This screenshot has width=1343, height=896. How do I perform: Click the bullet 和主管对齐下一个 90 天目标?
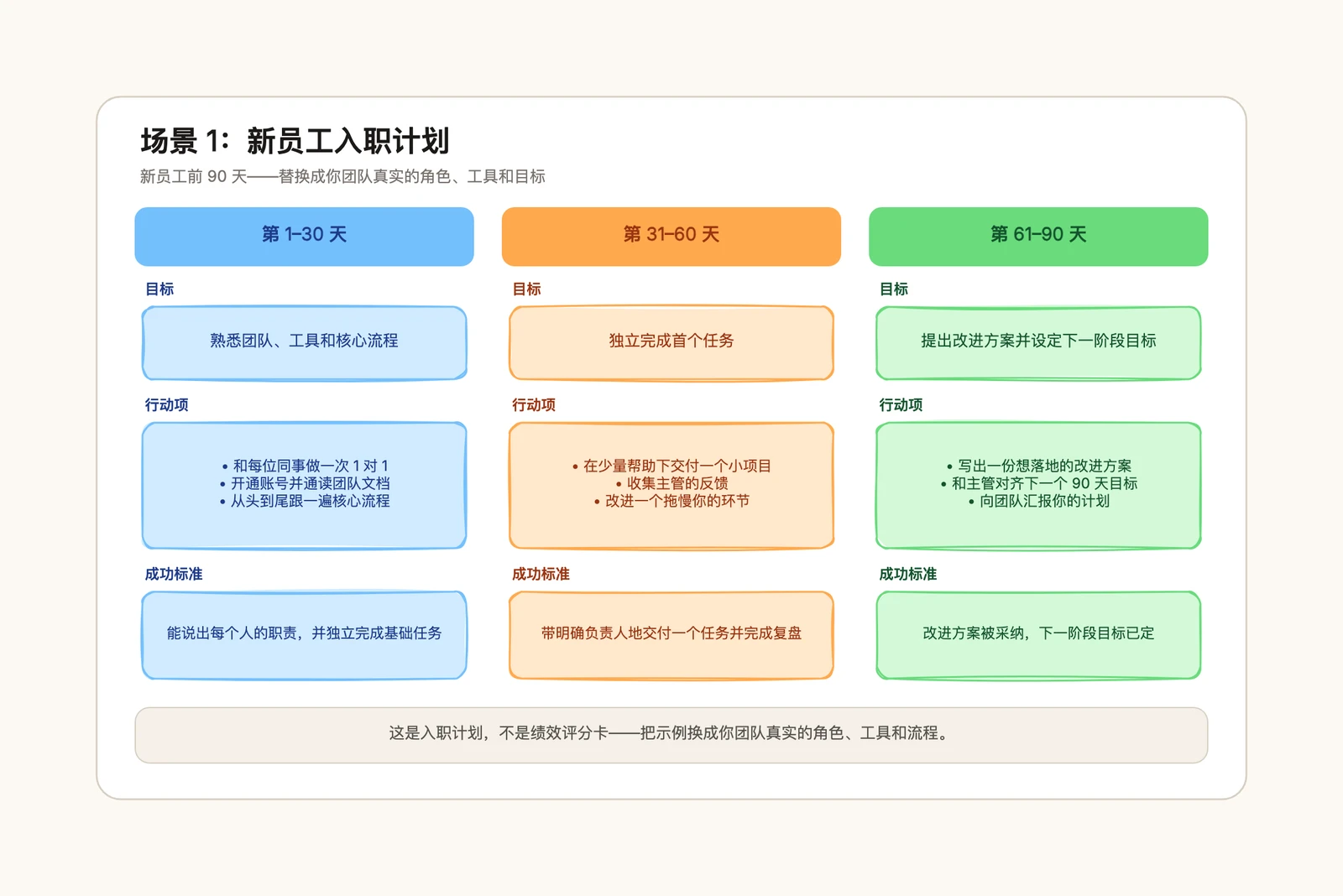pyautogui.click(x=1039, y=483)
